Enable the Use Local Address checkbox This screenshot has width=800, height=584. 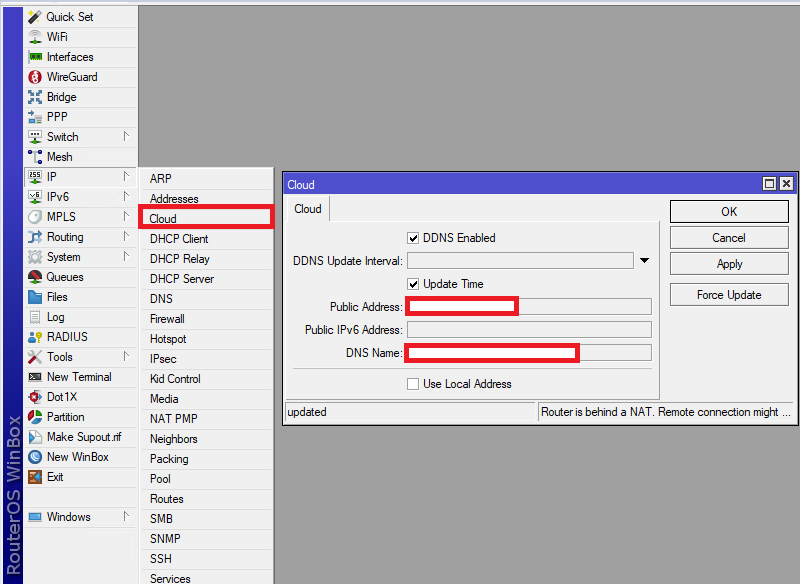[413, 384]
